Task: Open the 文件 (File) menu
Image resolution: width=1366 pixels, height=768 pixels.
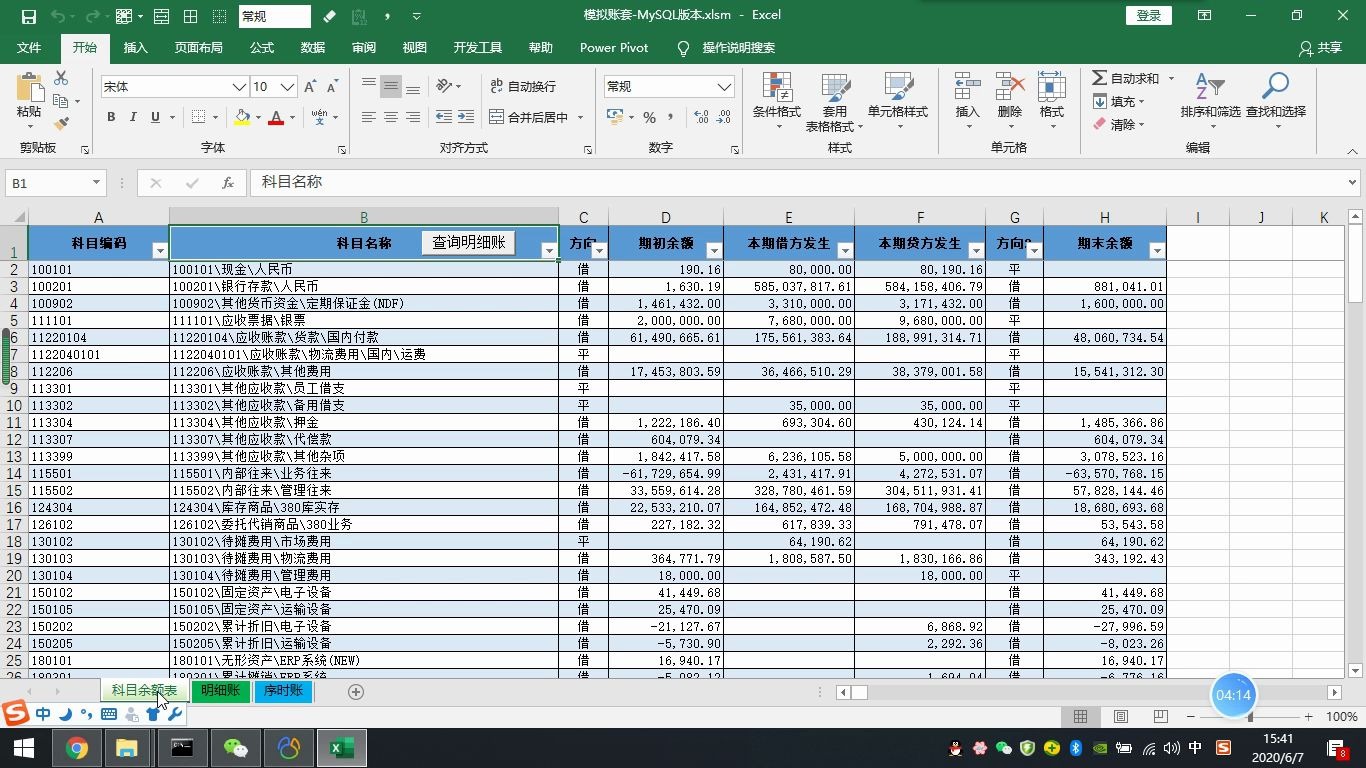Action: click(29, 48)
